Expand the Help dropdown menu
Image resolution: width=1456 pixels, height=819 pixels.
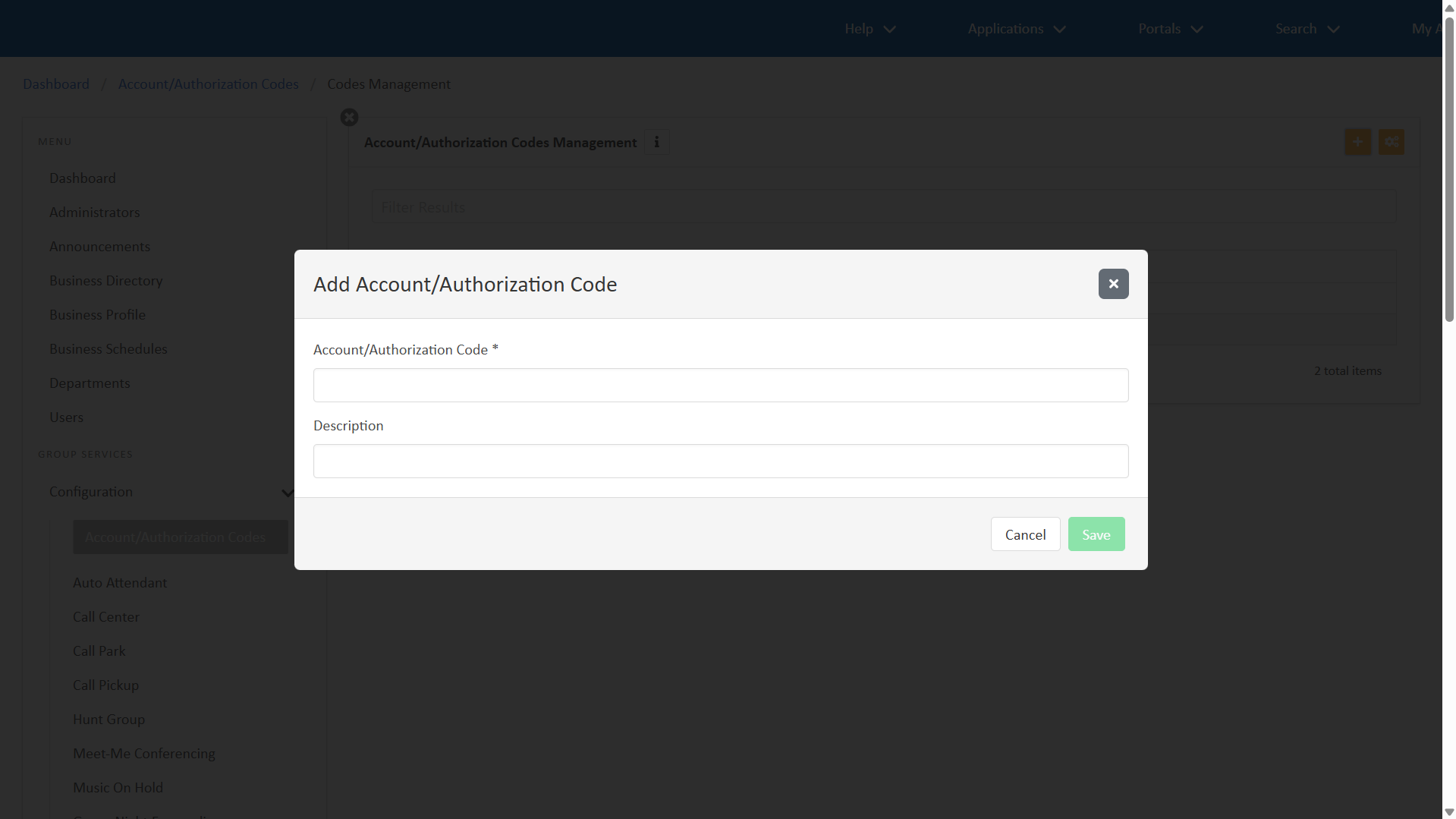pos(870,29)
